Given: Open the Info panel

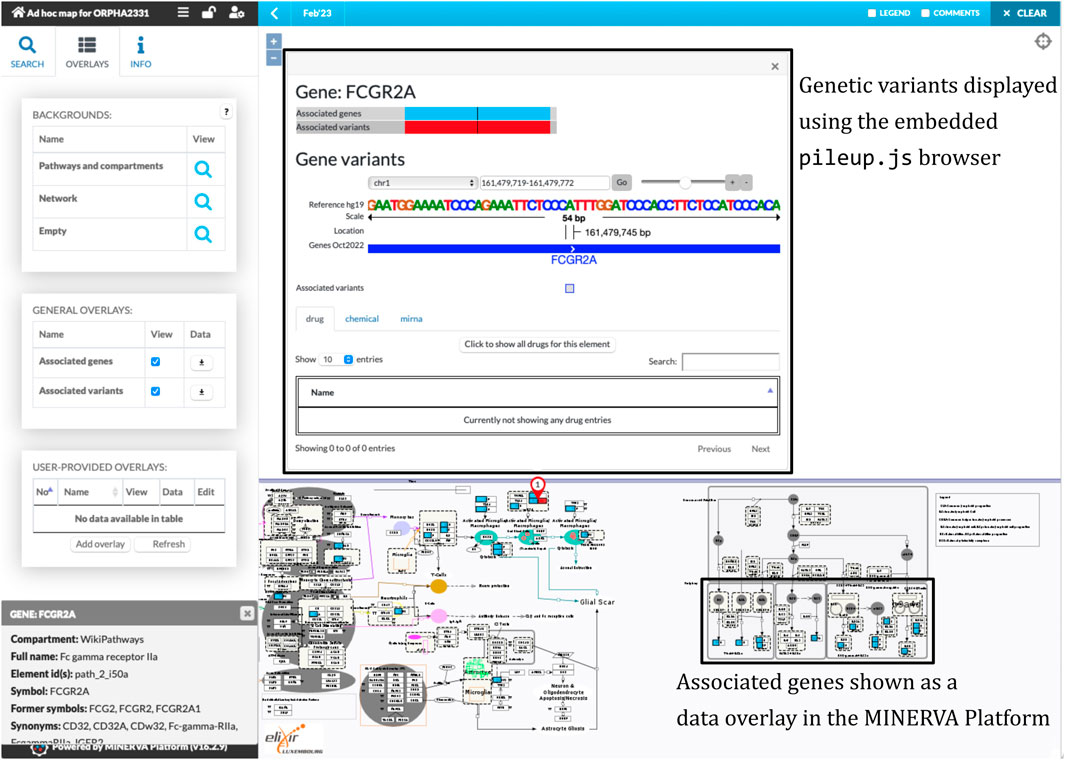Looking at the screenshot, I should coord(141,52).
